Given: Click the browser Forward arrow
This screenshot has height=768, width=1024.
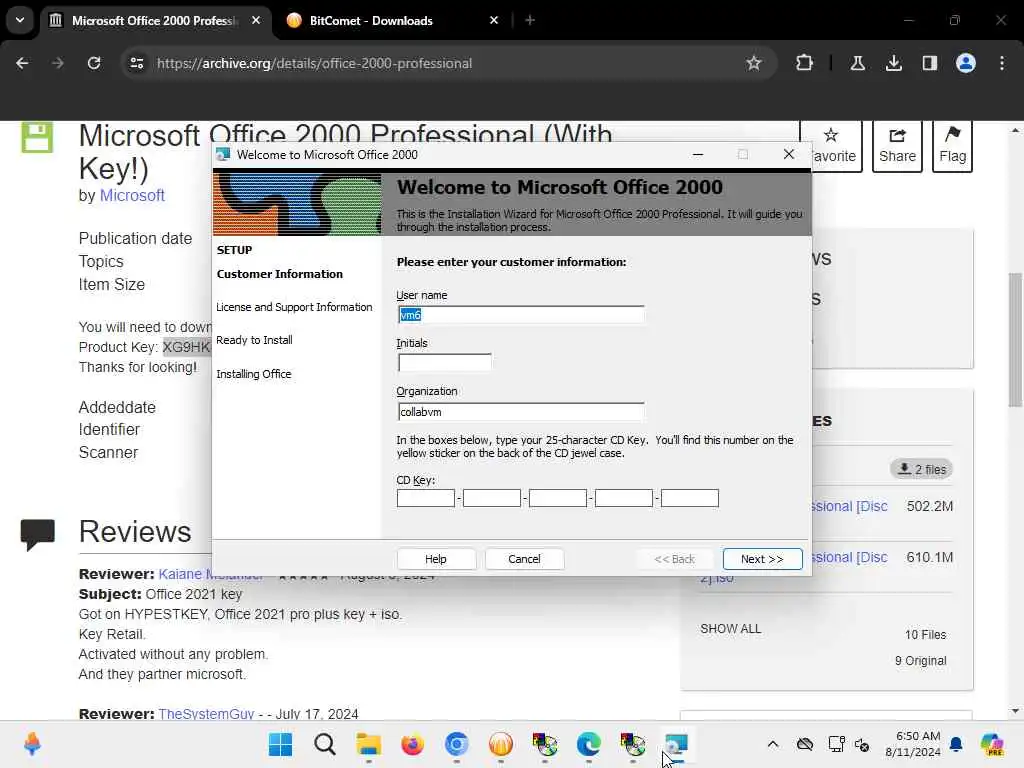Looking at the screenshot, I should (57, 63).
